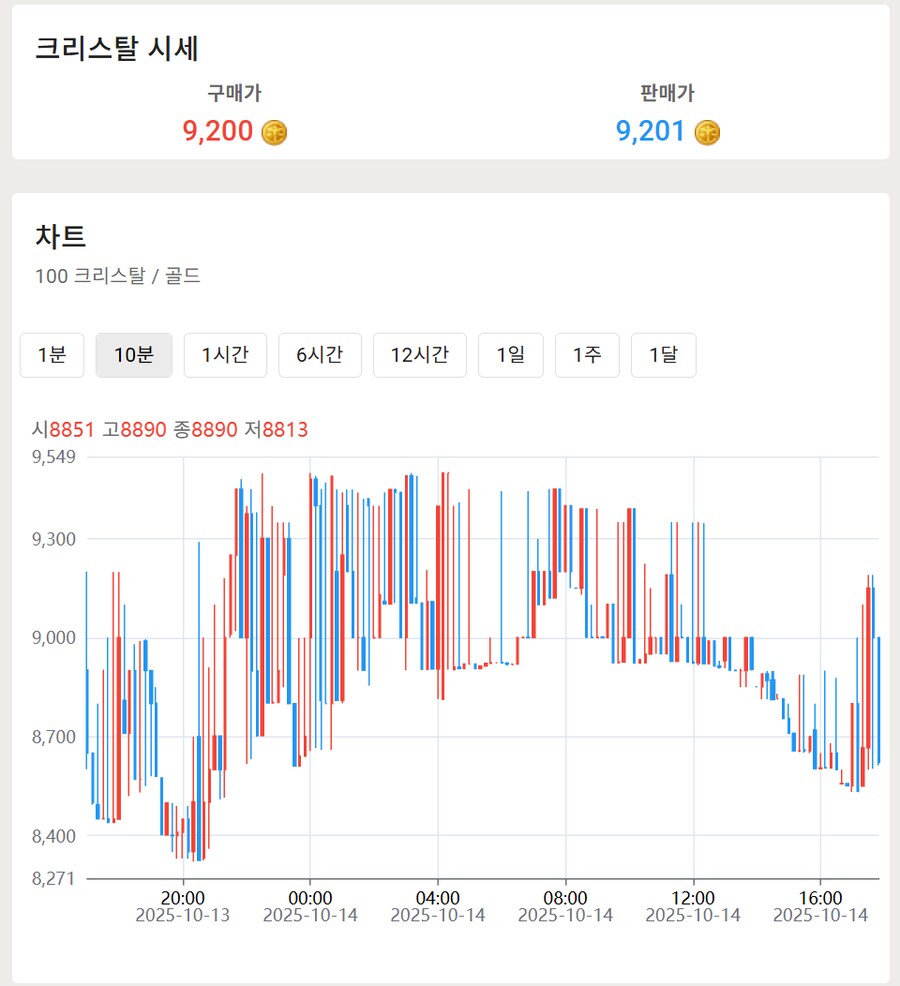Click the gold coin icon beside 9,200
The width and height of the screenshot is (900, 986).
274,132
